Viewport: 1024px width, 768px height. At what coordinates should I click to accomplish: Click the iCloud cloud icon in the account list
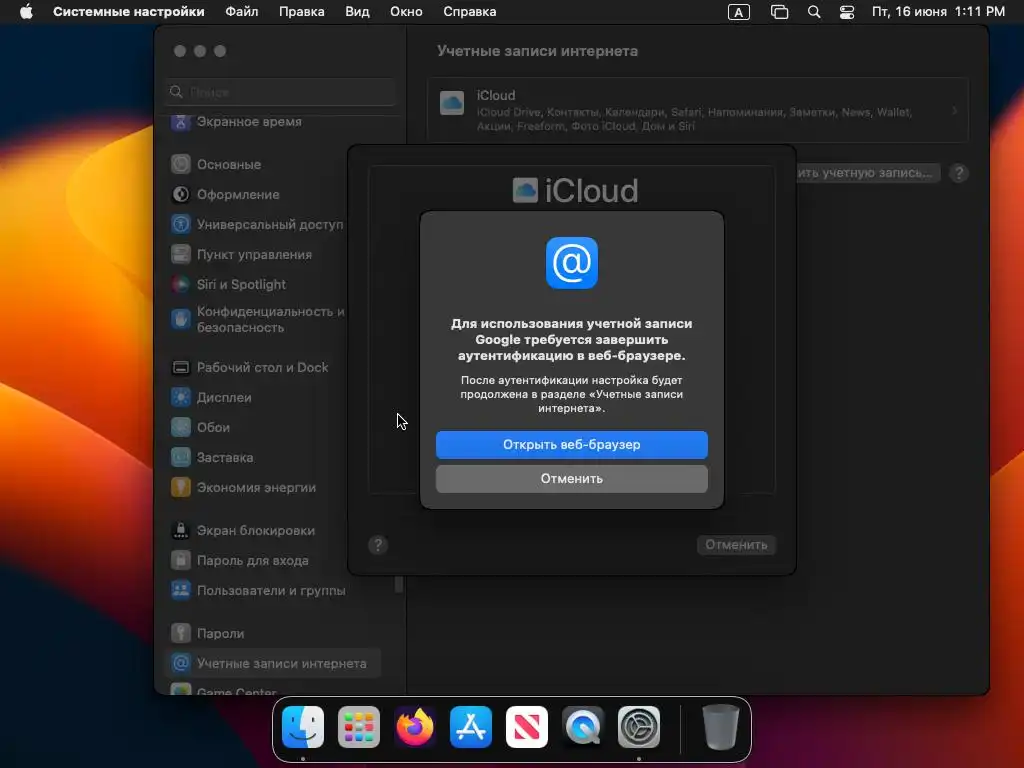[x=452, y=103]
